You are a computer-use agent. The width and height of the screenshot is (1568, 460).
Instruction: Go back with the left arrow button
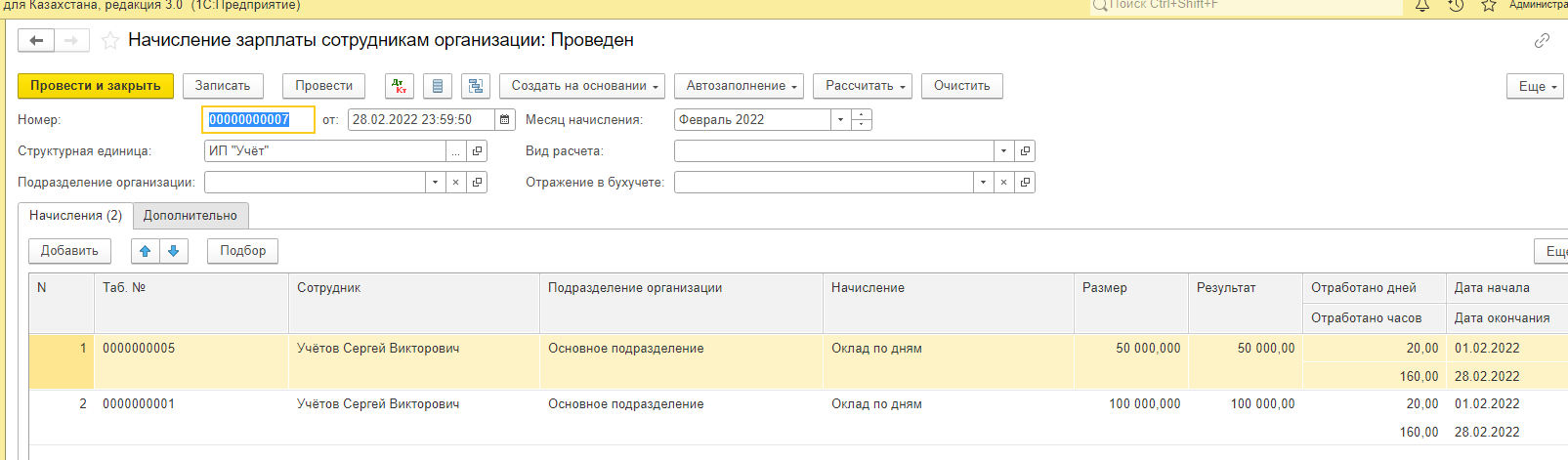(36, 40)
